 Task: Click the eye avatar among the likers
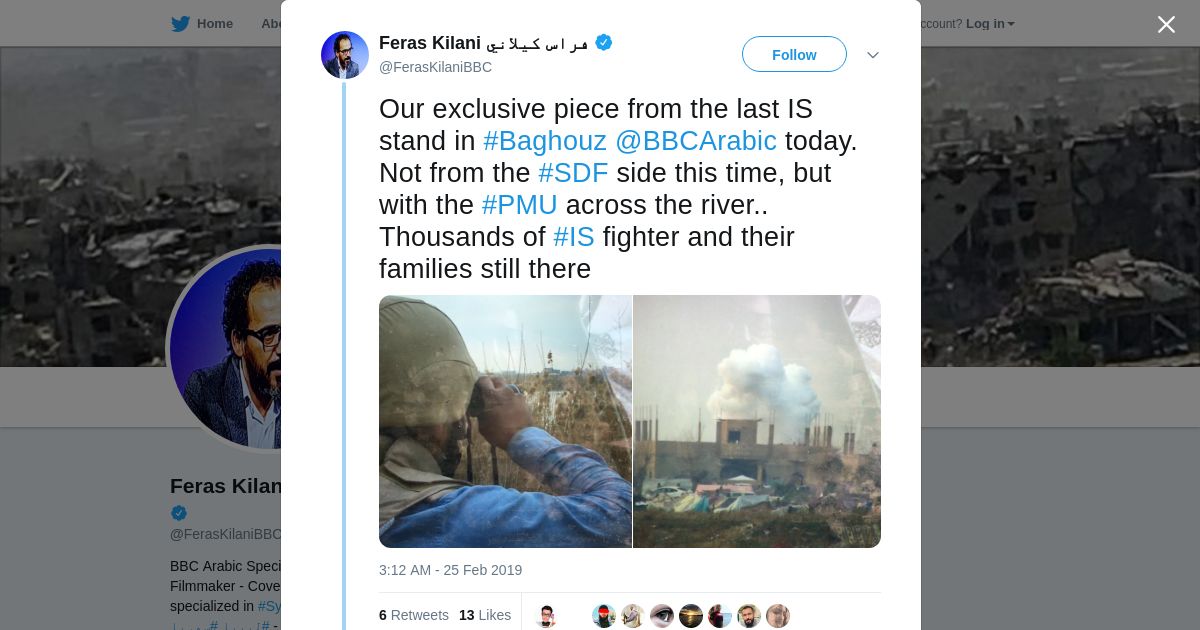click(x=662, y=616)
